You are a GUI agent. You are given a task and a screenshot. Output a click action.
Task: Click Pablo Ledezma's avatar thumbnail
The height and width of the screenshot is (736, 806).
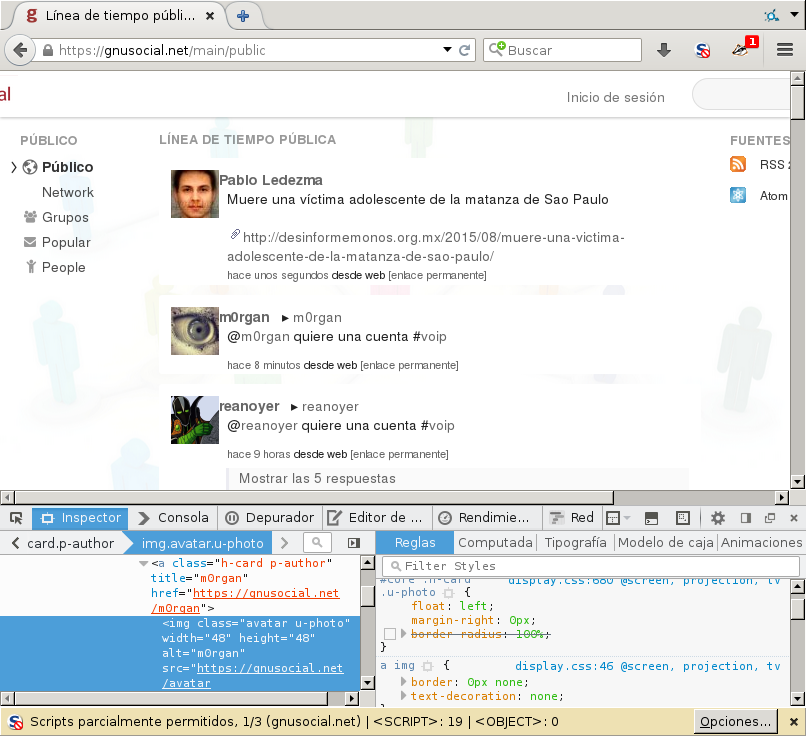pyautogui.click(x=195, y=194)
